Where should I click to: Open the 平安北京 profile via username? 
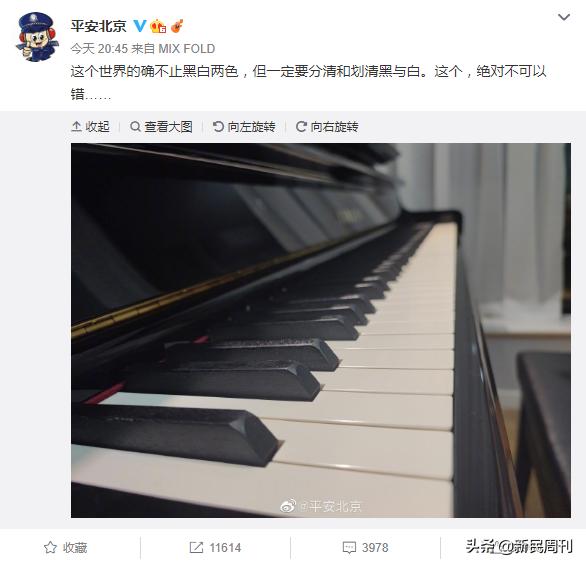pyautogui.click(x=99, y=26)
